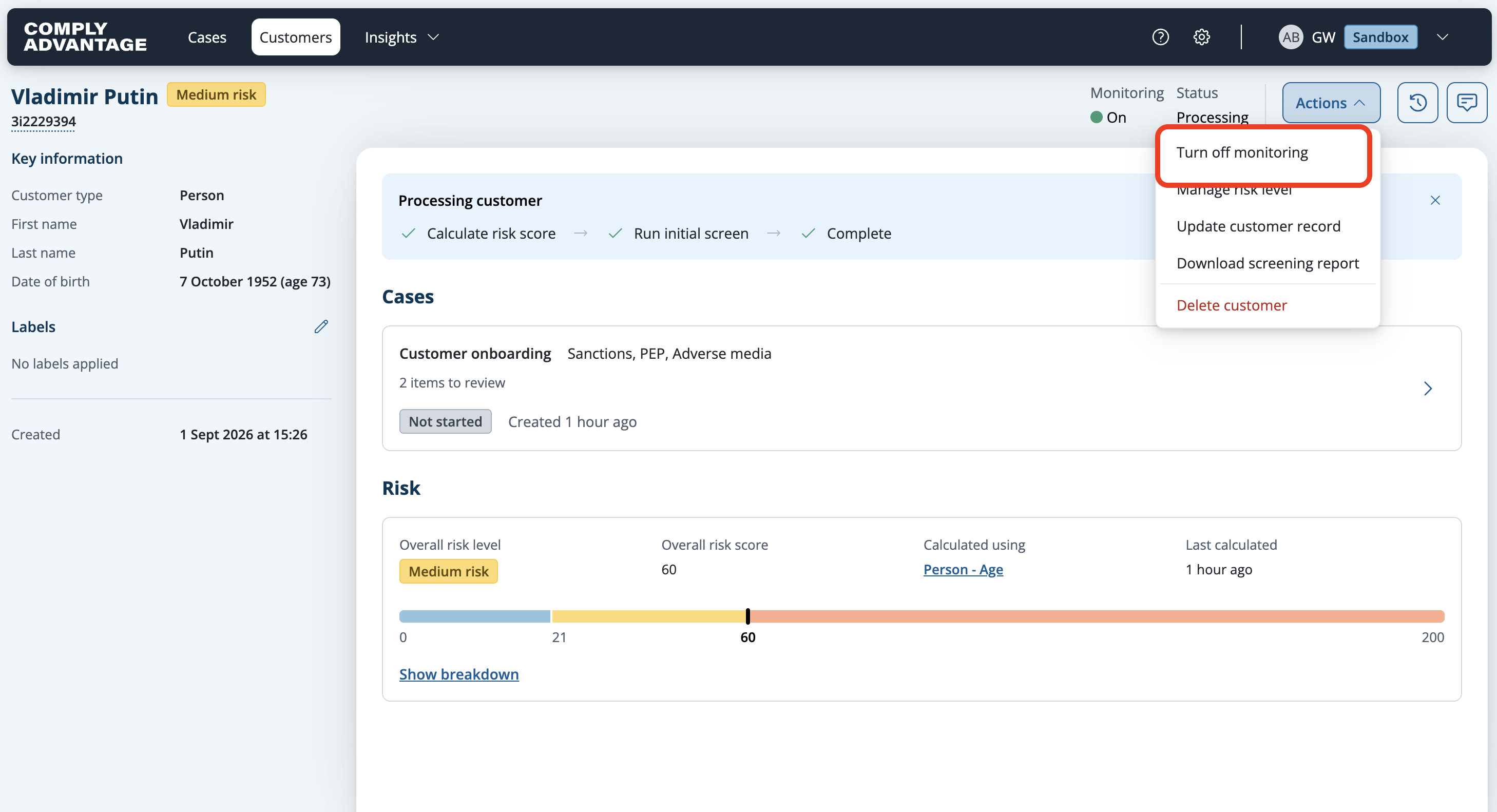
Task: Open the Person - Age link
Action: tap(963, 569)
